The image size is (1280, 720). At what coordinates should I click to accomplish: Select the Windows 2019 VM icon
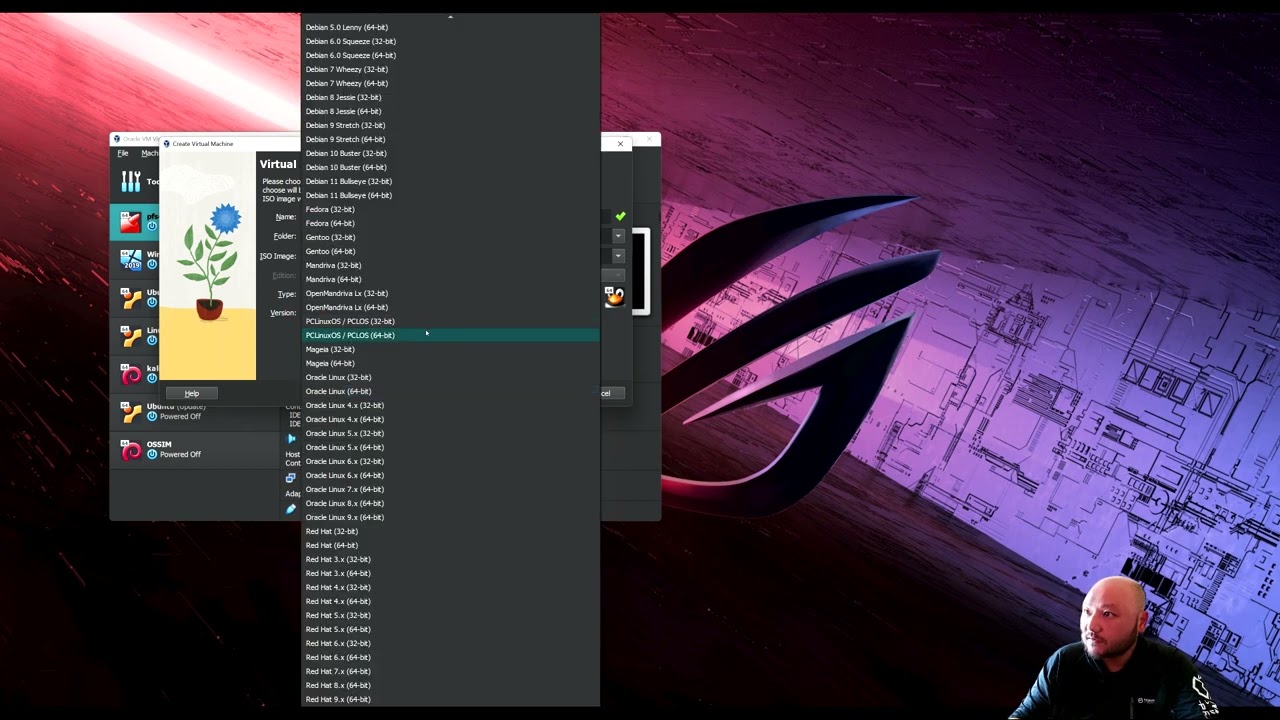coord(131,259)
